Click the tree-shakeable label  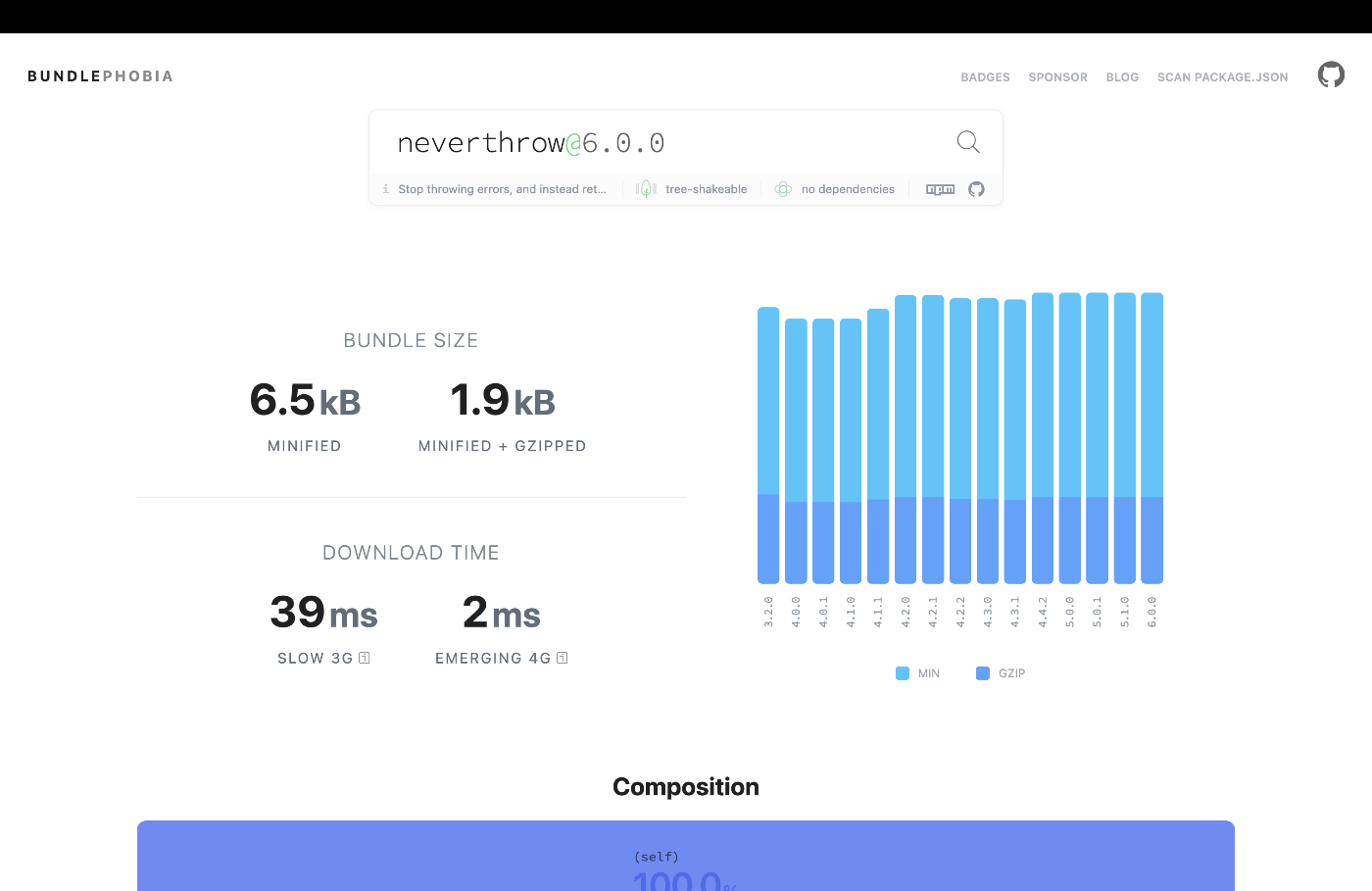pos(707,189)
